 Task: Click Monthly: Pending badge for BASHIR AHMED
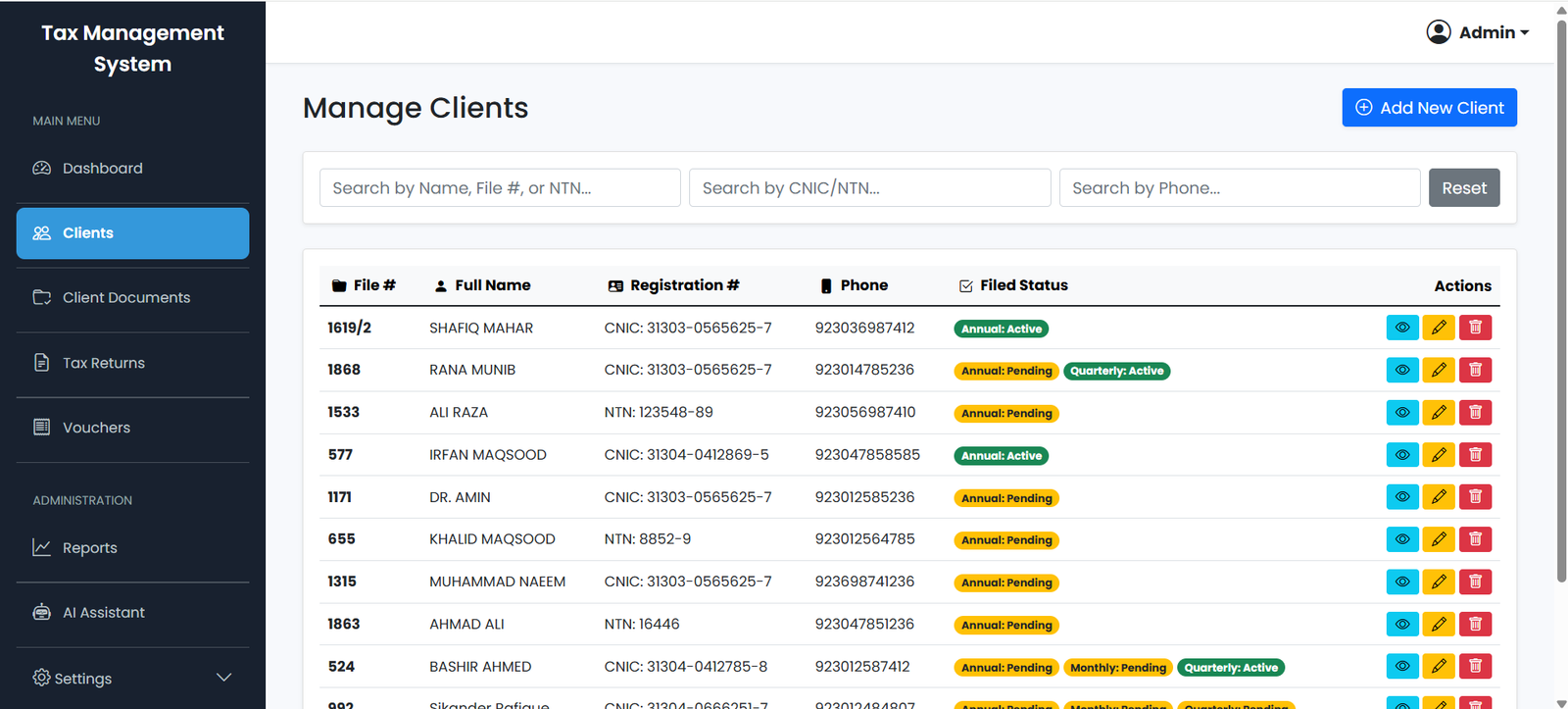click(x=1118, y=668)
